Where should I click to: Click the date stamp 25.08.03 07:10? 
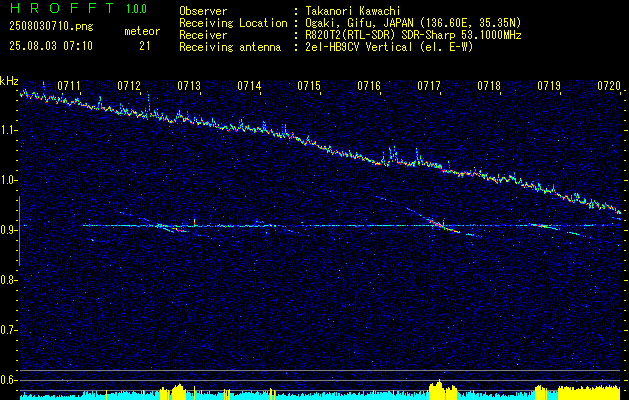51,46
